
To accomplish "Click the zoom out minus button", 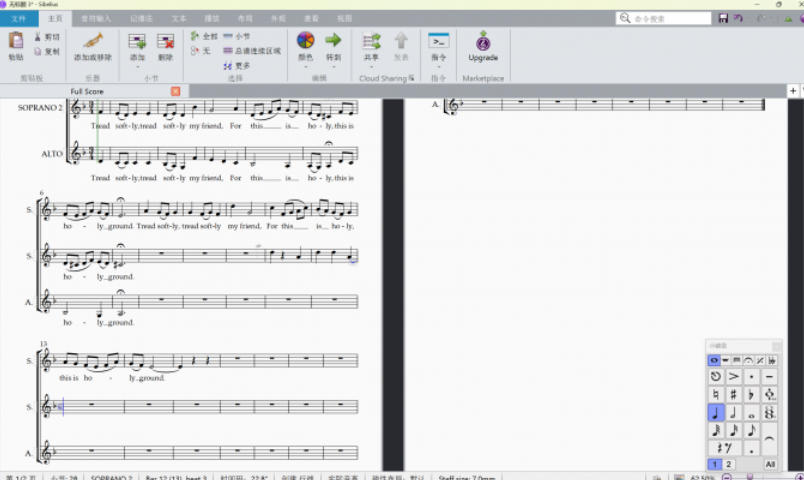I will (x=726, y=477).
